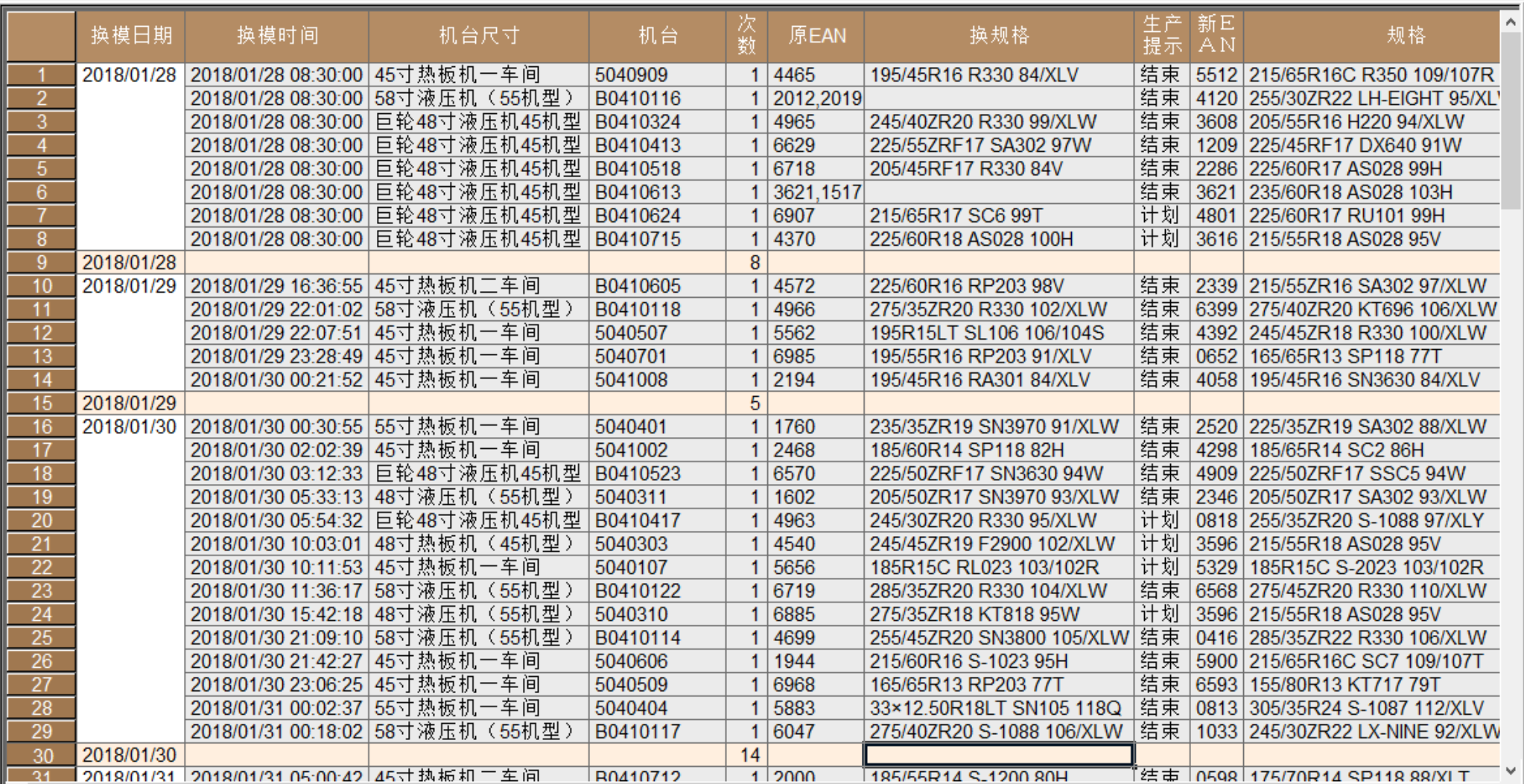Click the scroll up arrow of vertical scrollbar
This screenshot has width=1524, height=784.
1511,22
